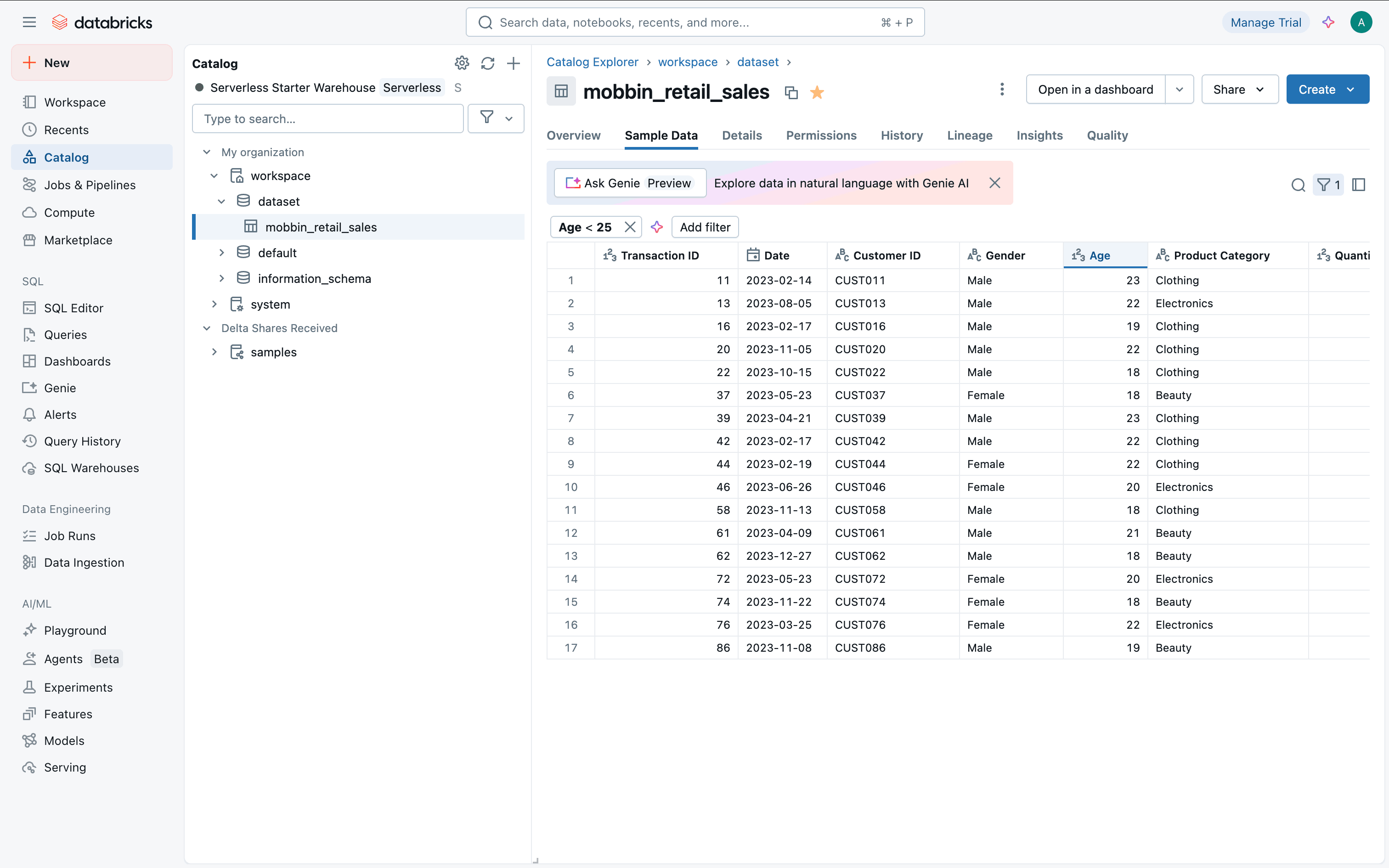1389x868 pixels.
Task: Click the catalog settings gear icon
Action: pos(462,63)
